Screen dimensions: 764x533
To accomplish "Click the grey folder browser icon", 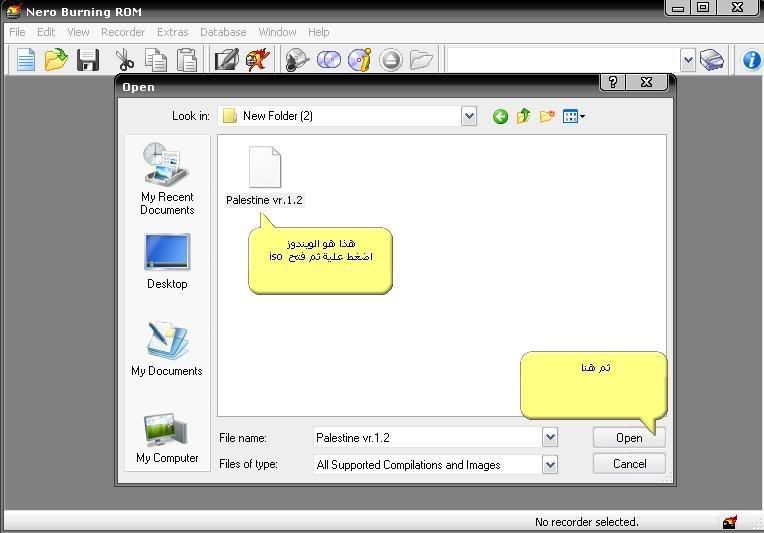I will click(421, 60).
